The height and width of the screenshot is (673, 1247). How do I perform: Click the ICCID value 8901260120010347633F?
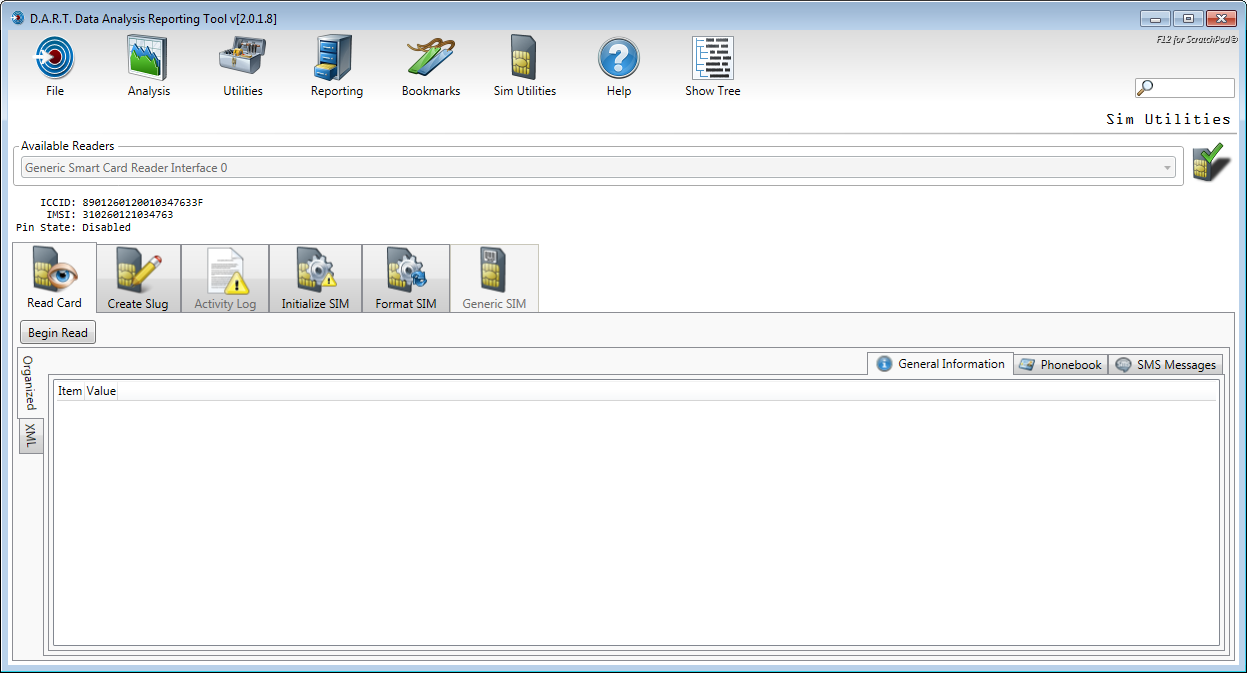(143, 202)
